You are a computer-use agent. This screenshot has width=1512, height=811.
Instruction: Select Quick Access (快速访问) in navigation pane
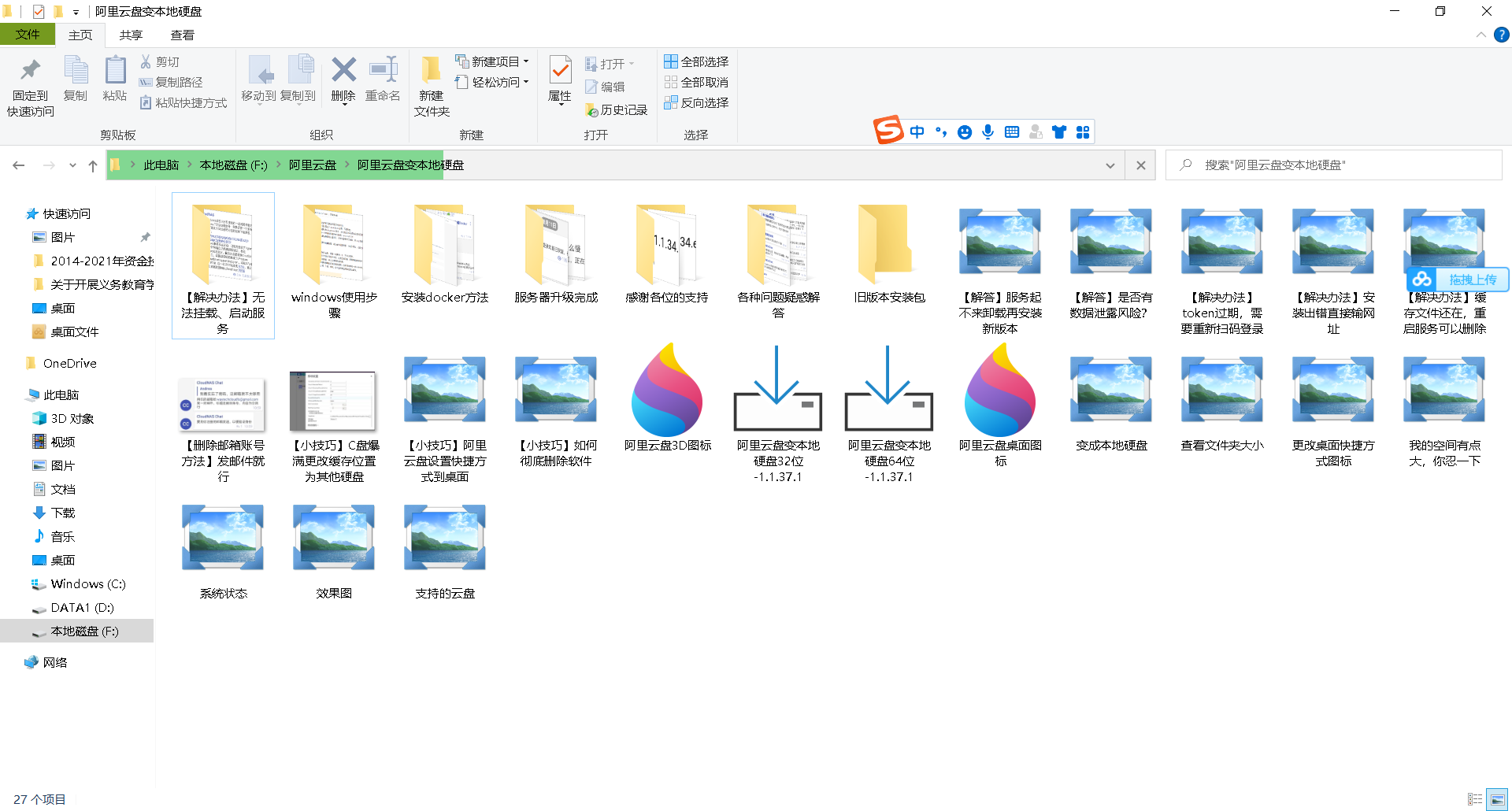pos(58,213)
